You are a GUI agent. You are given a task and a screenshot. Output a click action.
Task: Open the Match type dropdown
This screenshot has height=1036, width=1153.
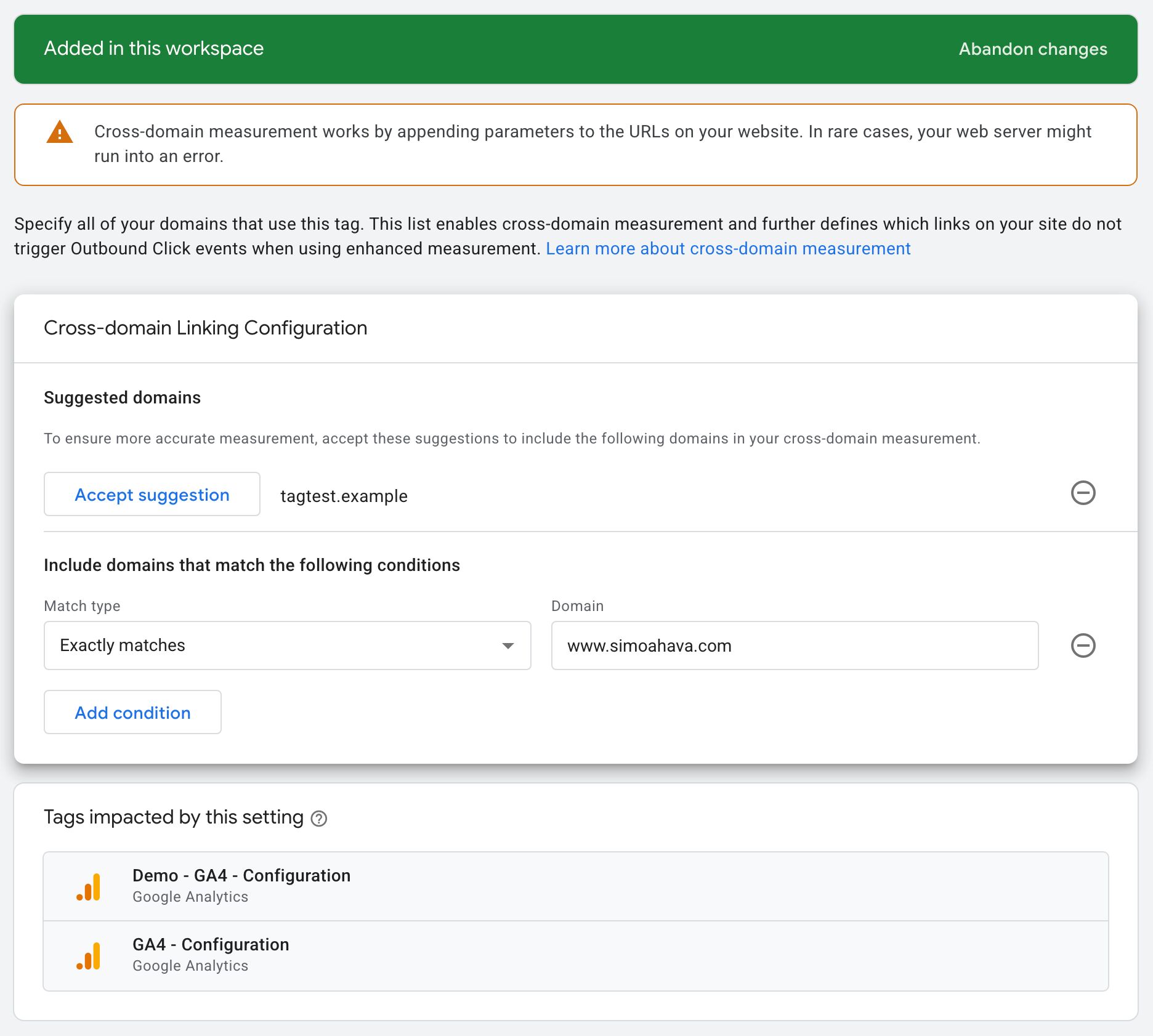tap(288, 645)
